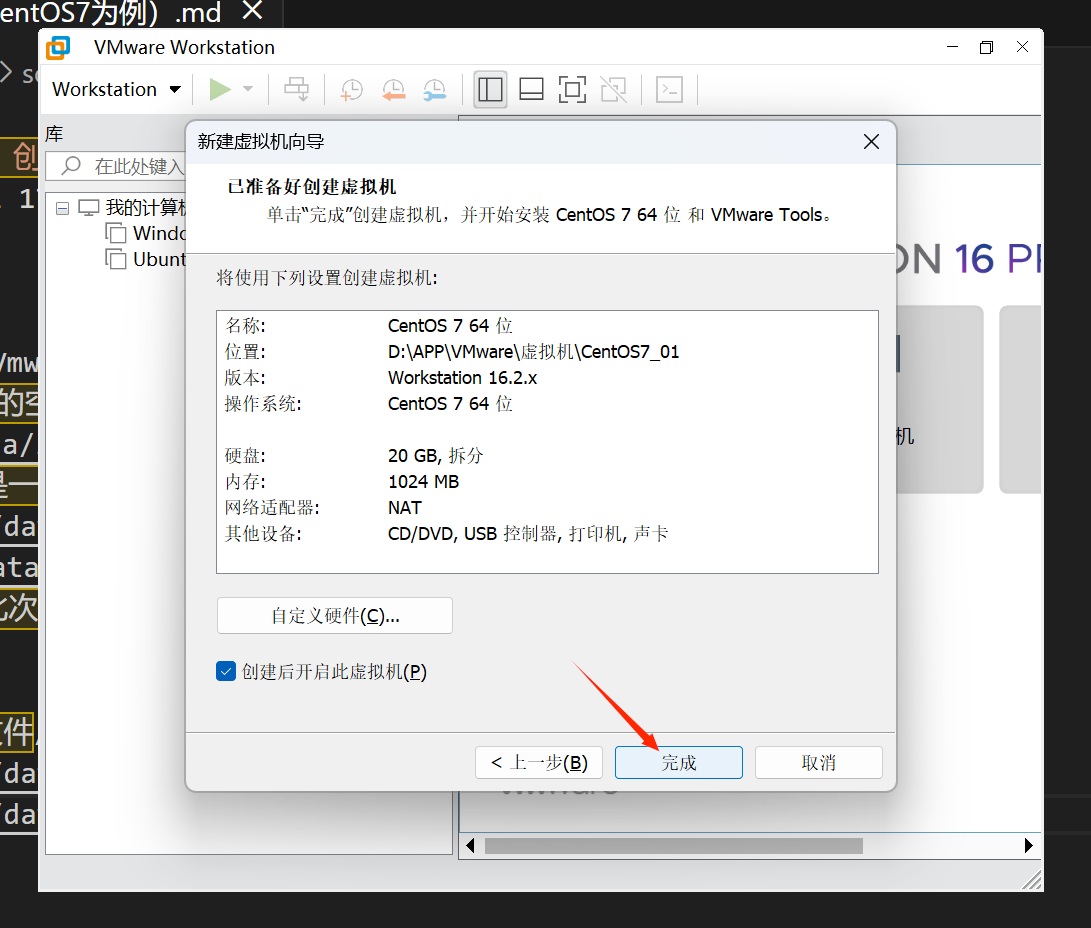Toggle the library sidebar view icon

tap(491, 90)
